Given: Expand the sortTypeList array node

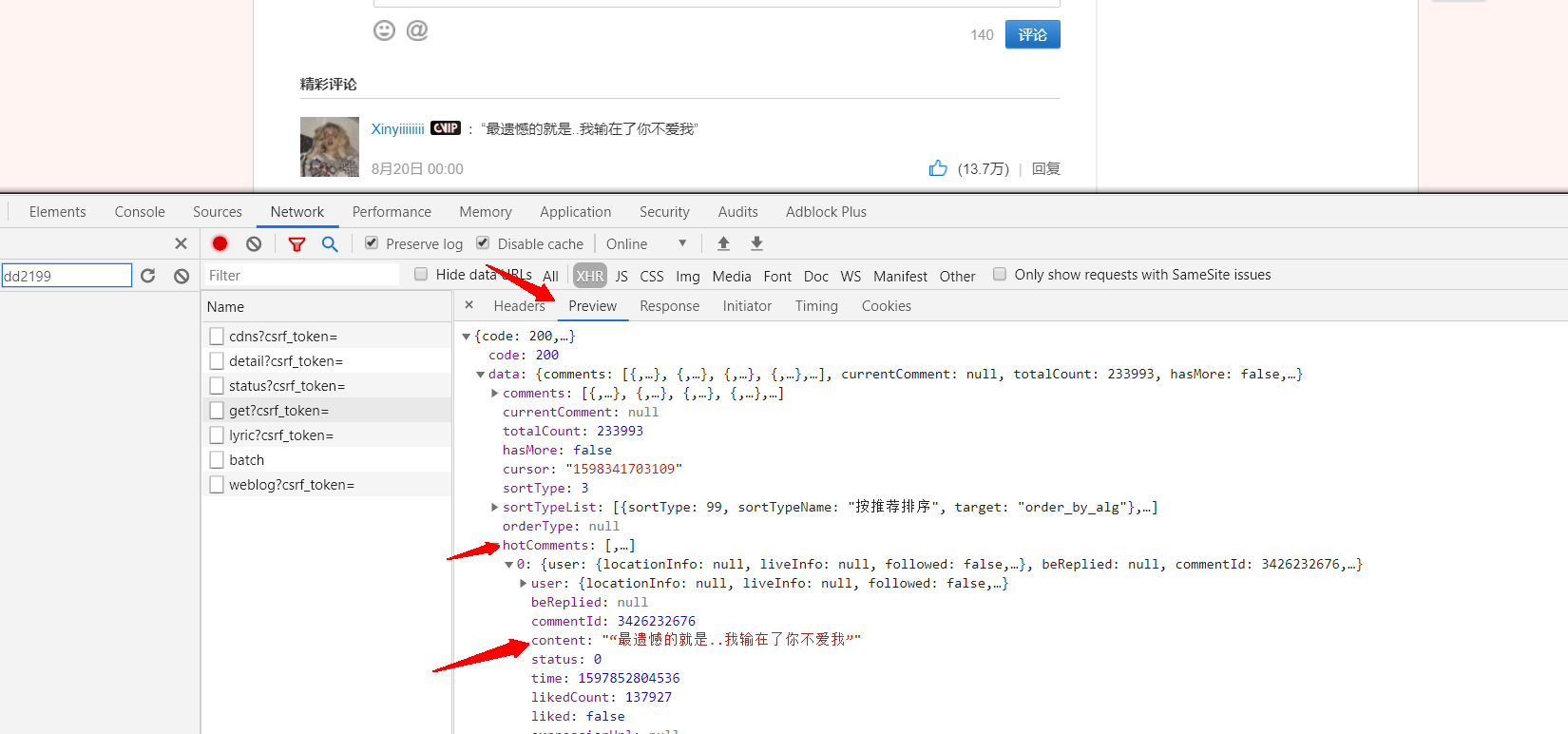Looking at the screenshot, I should (x=494, y=507).
